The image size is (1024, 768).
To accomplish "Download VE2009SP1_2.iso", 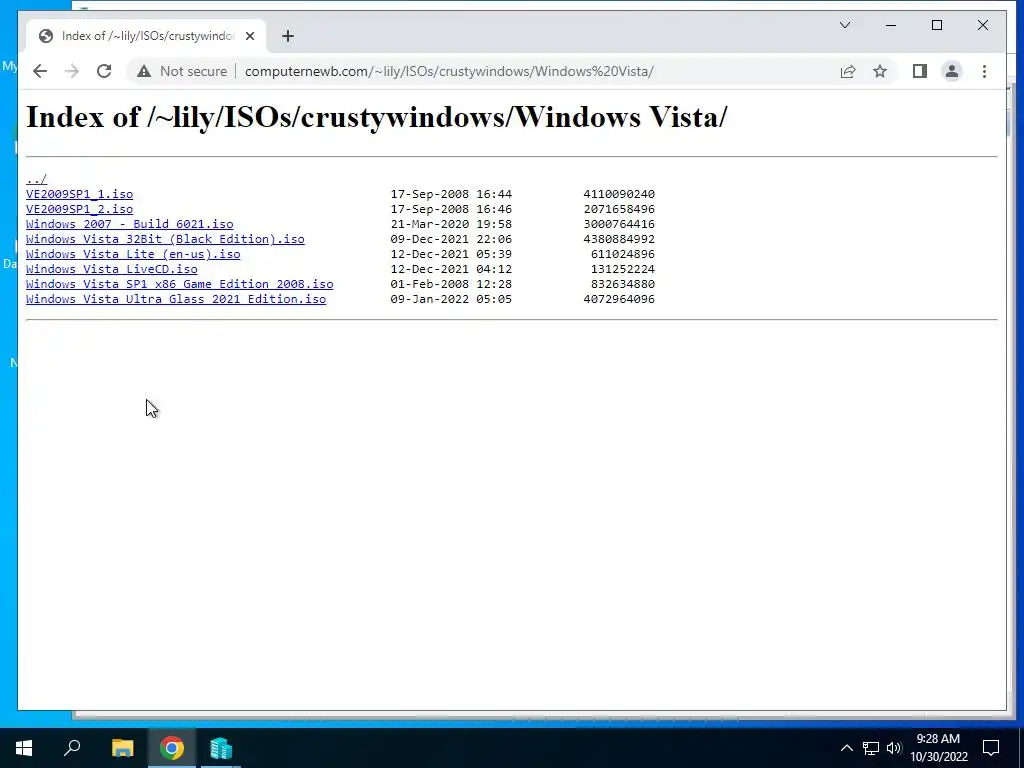I will [x=80, y=209].
